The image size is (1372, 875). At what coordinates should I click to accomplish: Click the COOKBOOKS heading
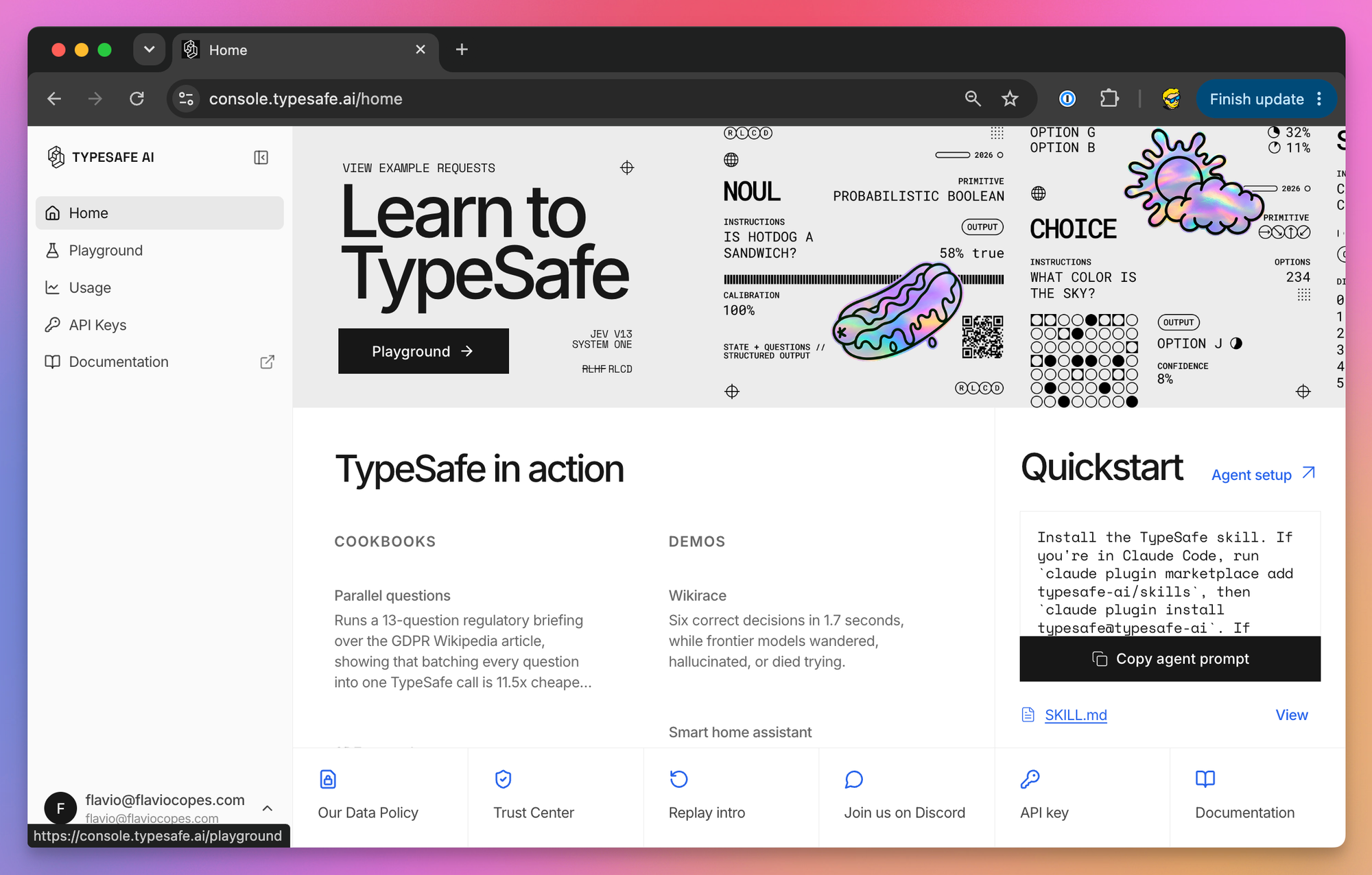click(385, 542)
